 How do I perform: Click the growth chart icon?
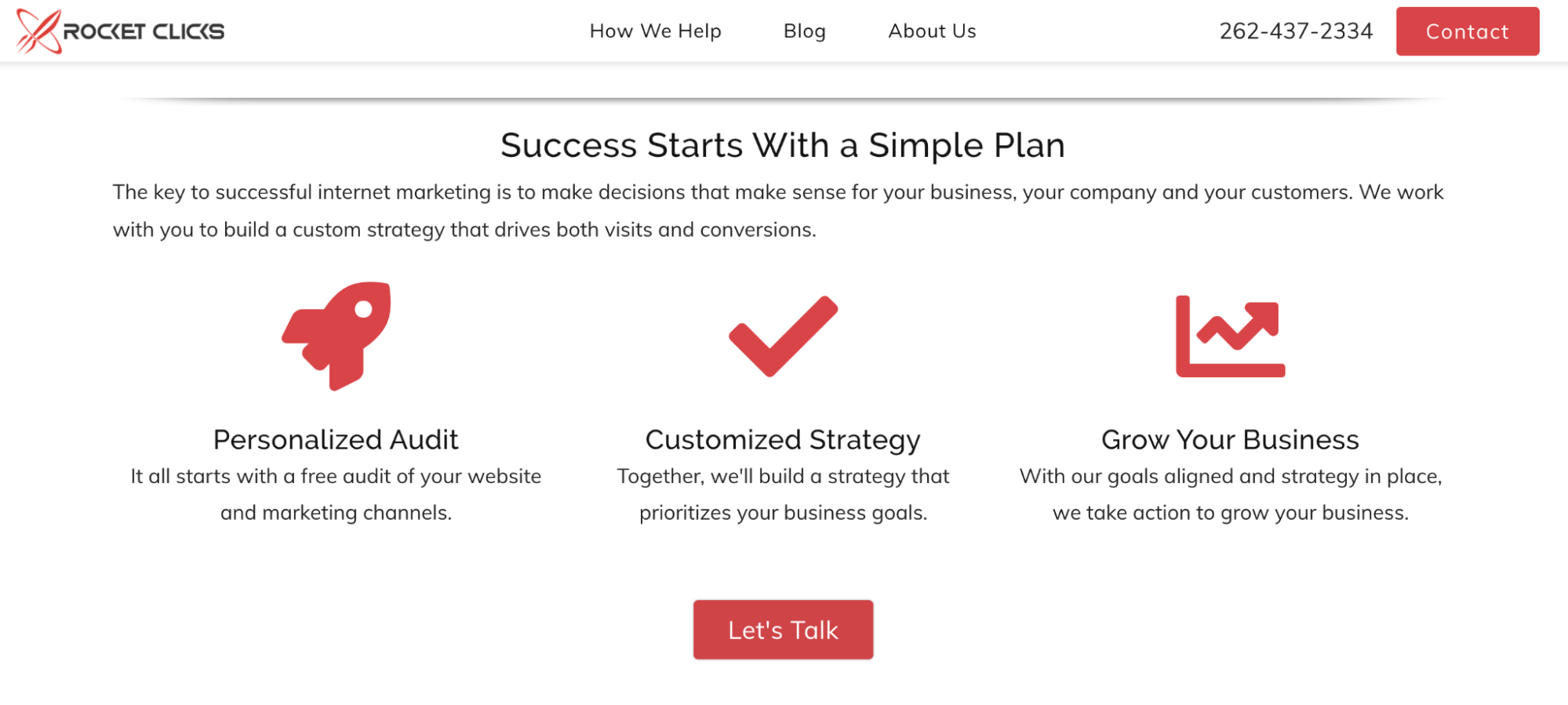pyautogui.click(x=1230, y=336)
